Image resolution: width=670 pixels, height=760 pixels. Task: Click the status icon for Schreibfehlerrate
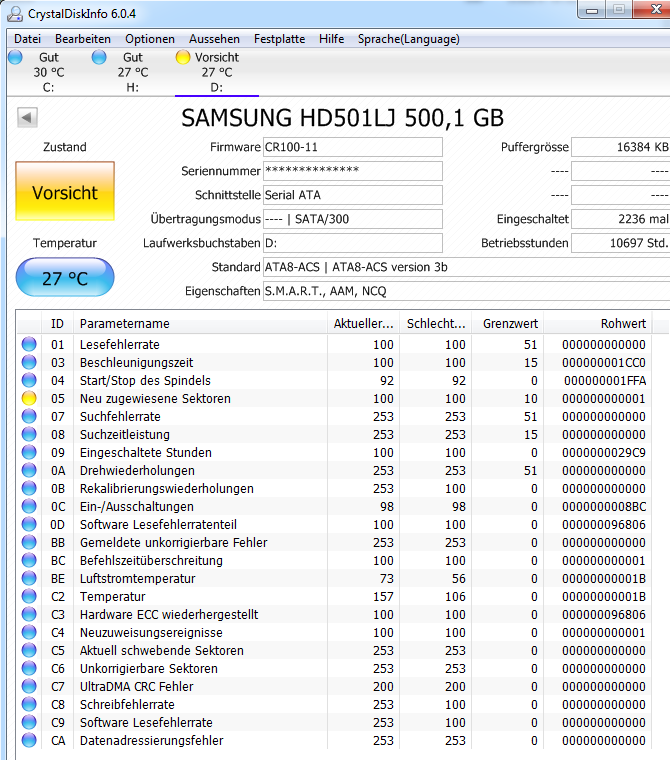click(29, 704)
